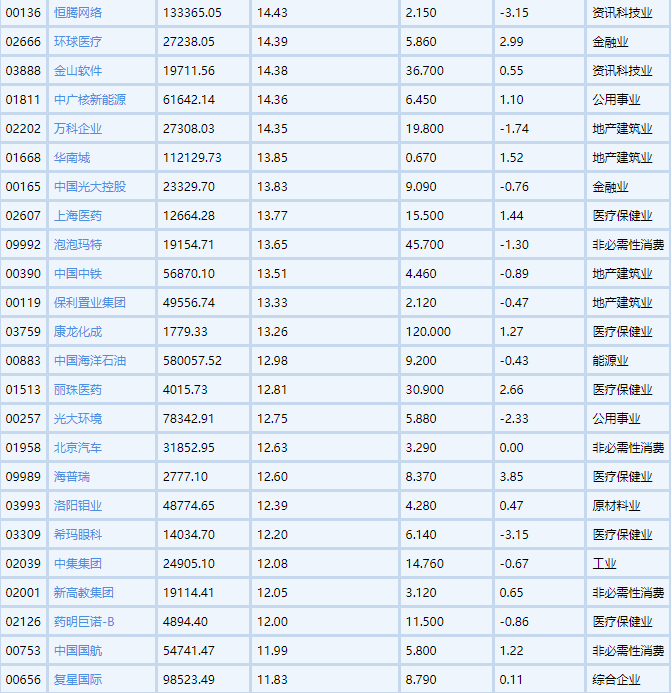Open the 海普瑞 stock link
Viewport: 672px width, 693px height.
(x=72, y=476)
